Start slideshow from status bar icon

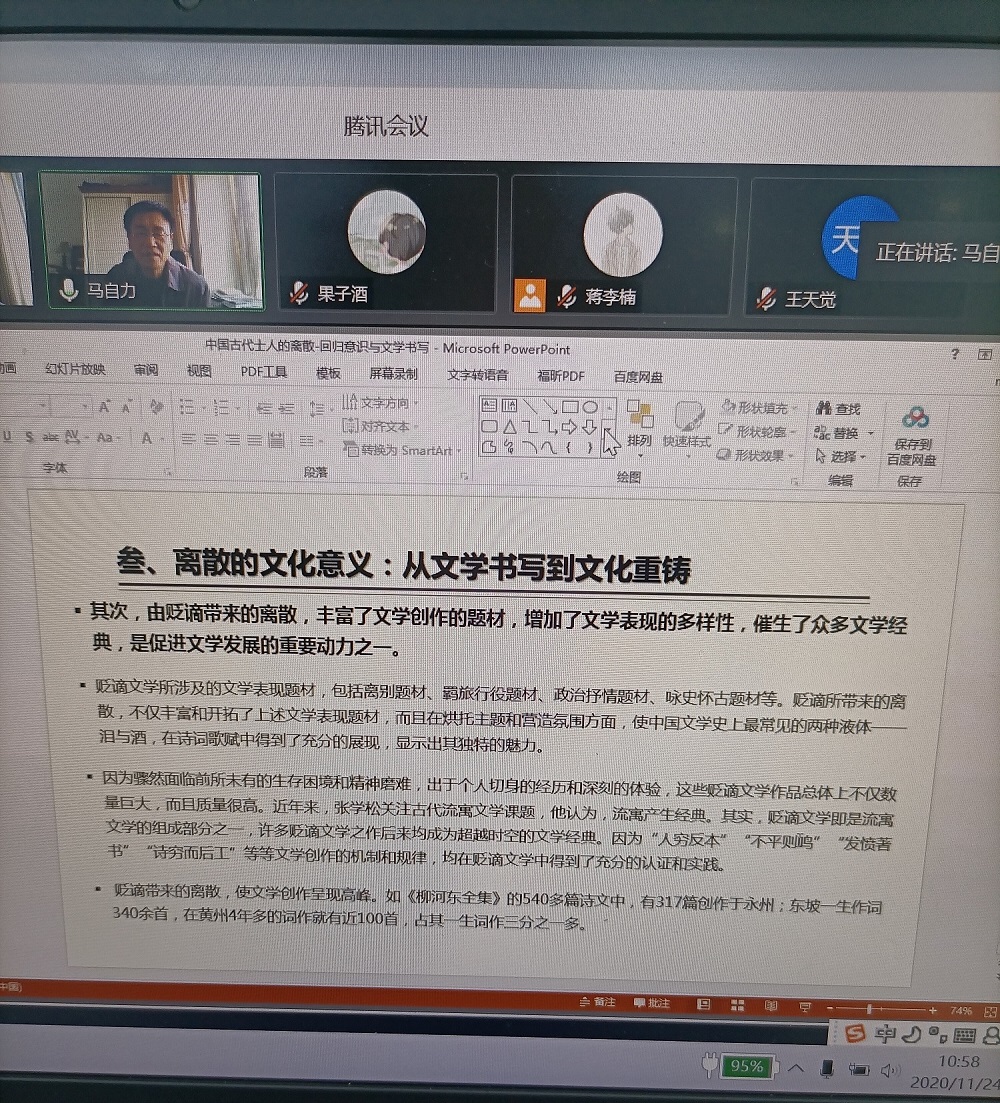pyautogui.click(x=803, y=1006)
